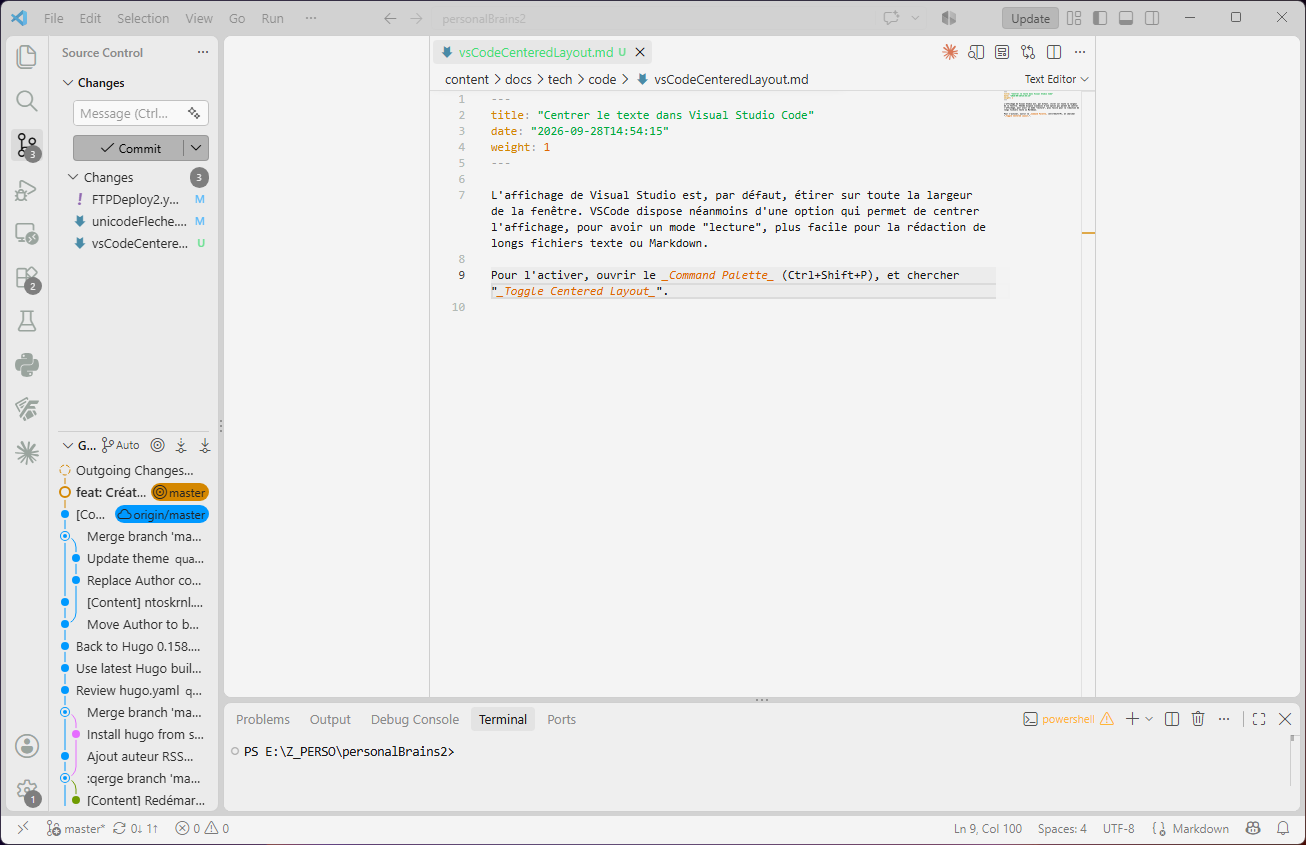Generate commit message with sparkle icon
This screenshot has height=845, width=1306.
click(x=194, y=113)
